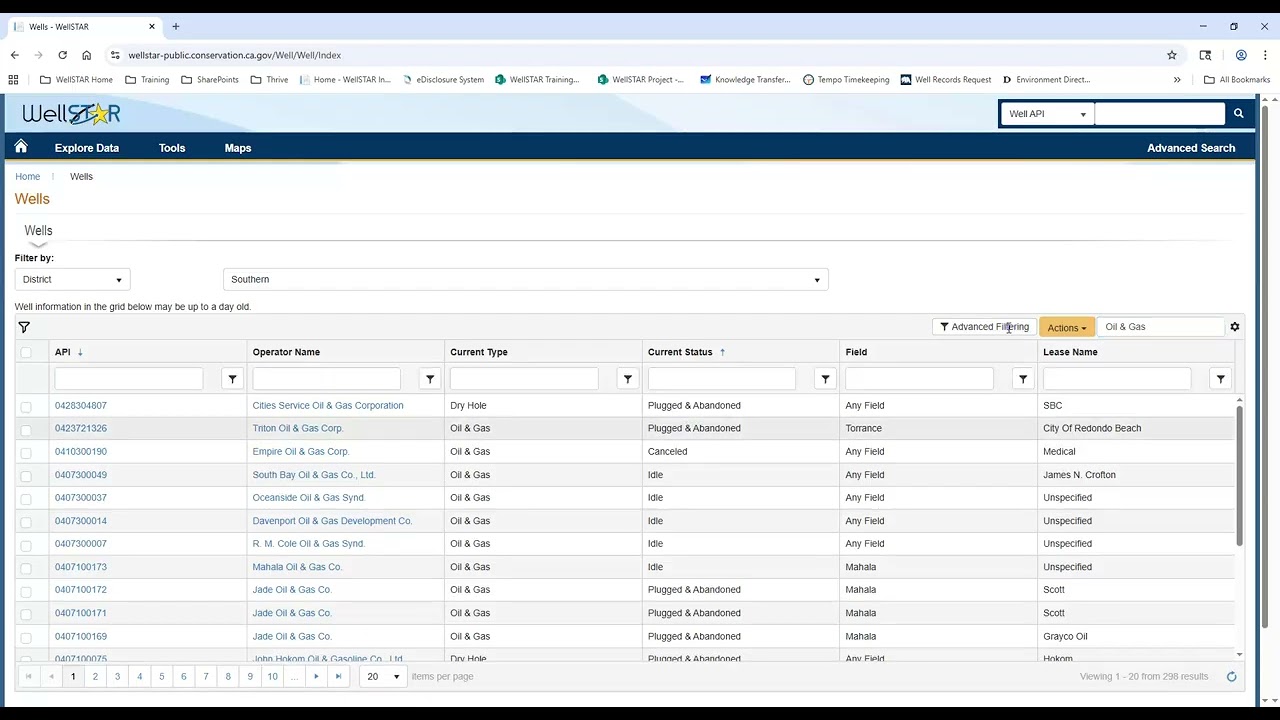The width and height of the screenshot is (1280, 720).
Task: Show more bookmarks chevron
Action: [x=1177, y=80]
